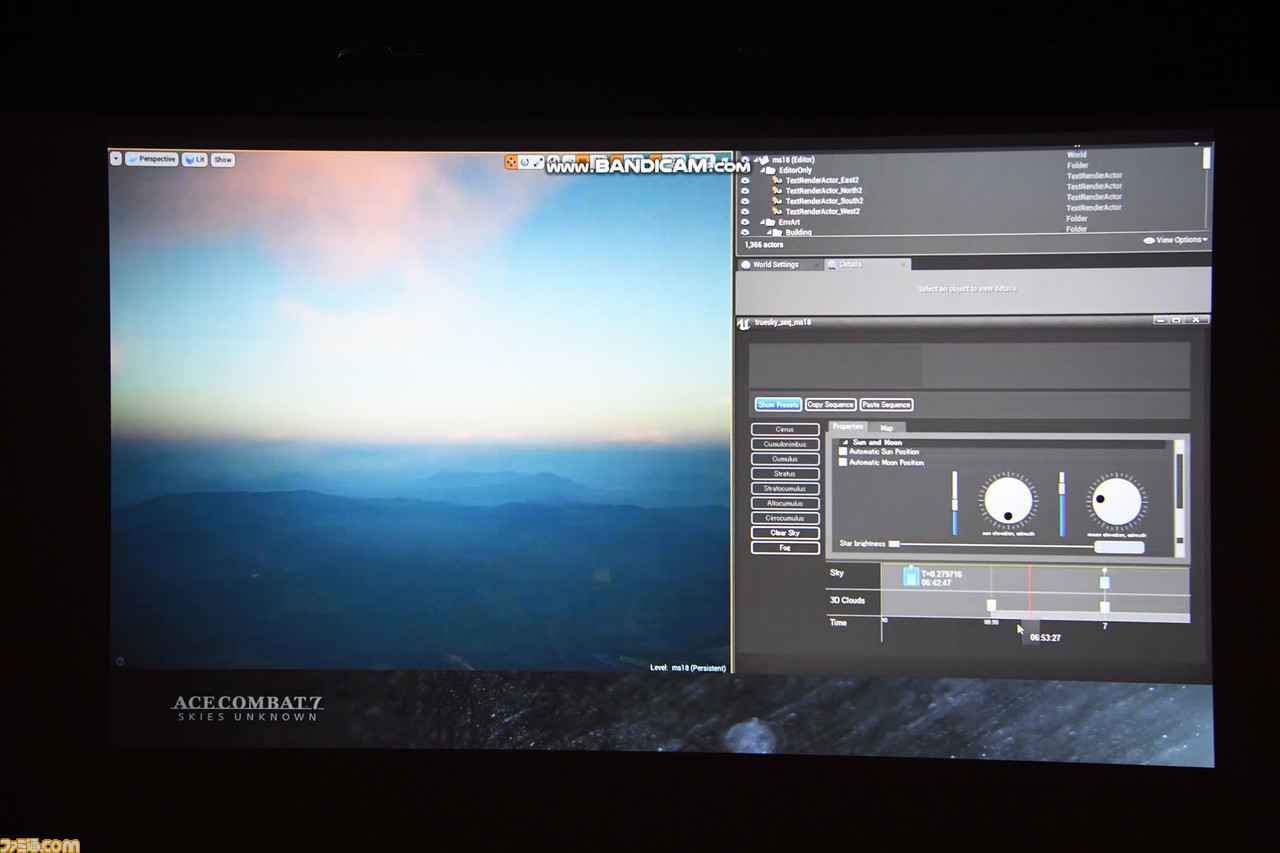Select the rotate gizmo tool in viewport
The image size is (1280, 853).
[x=524, y=162]
